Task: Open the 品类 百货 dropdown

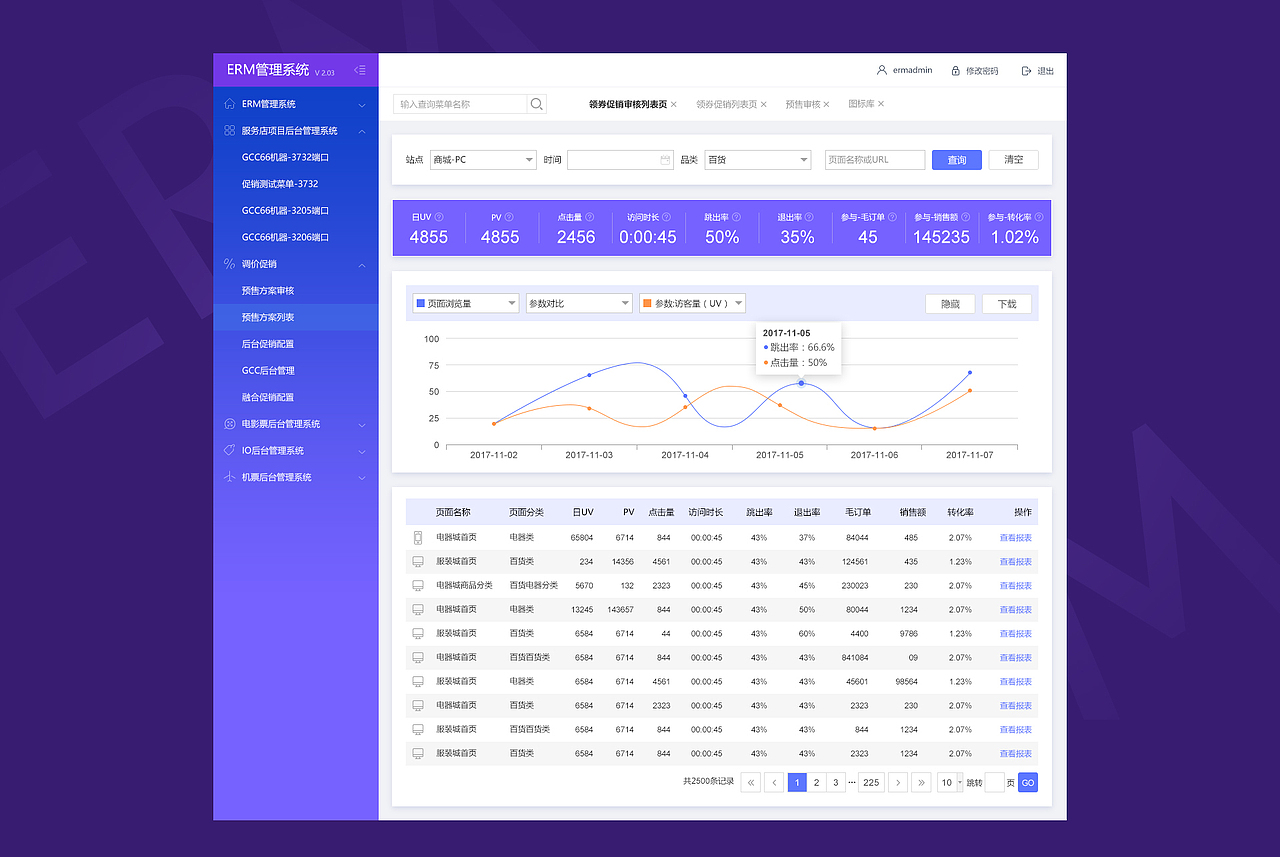Action: coord(757,160)
